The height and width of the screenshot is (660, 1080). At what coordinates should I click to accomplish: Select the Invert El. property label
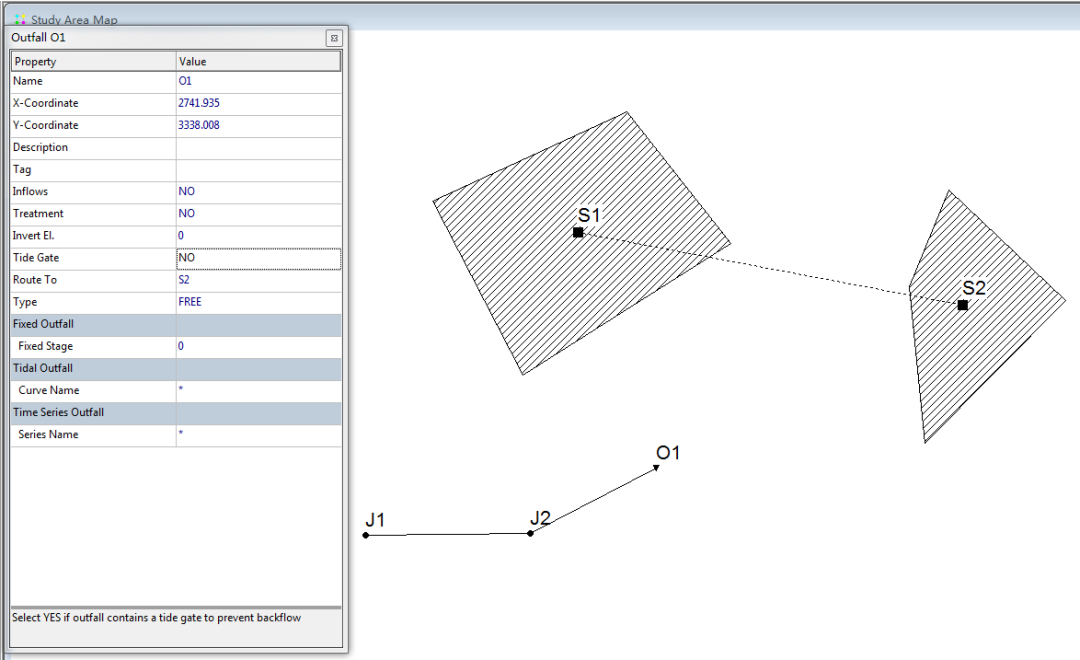(x=33, y=236)
